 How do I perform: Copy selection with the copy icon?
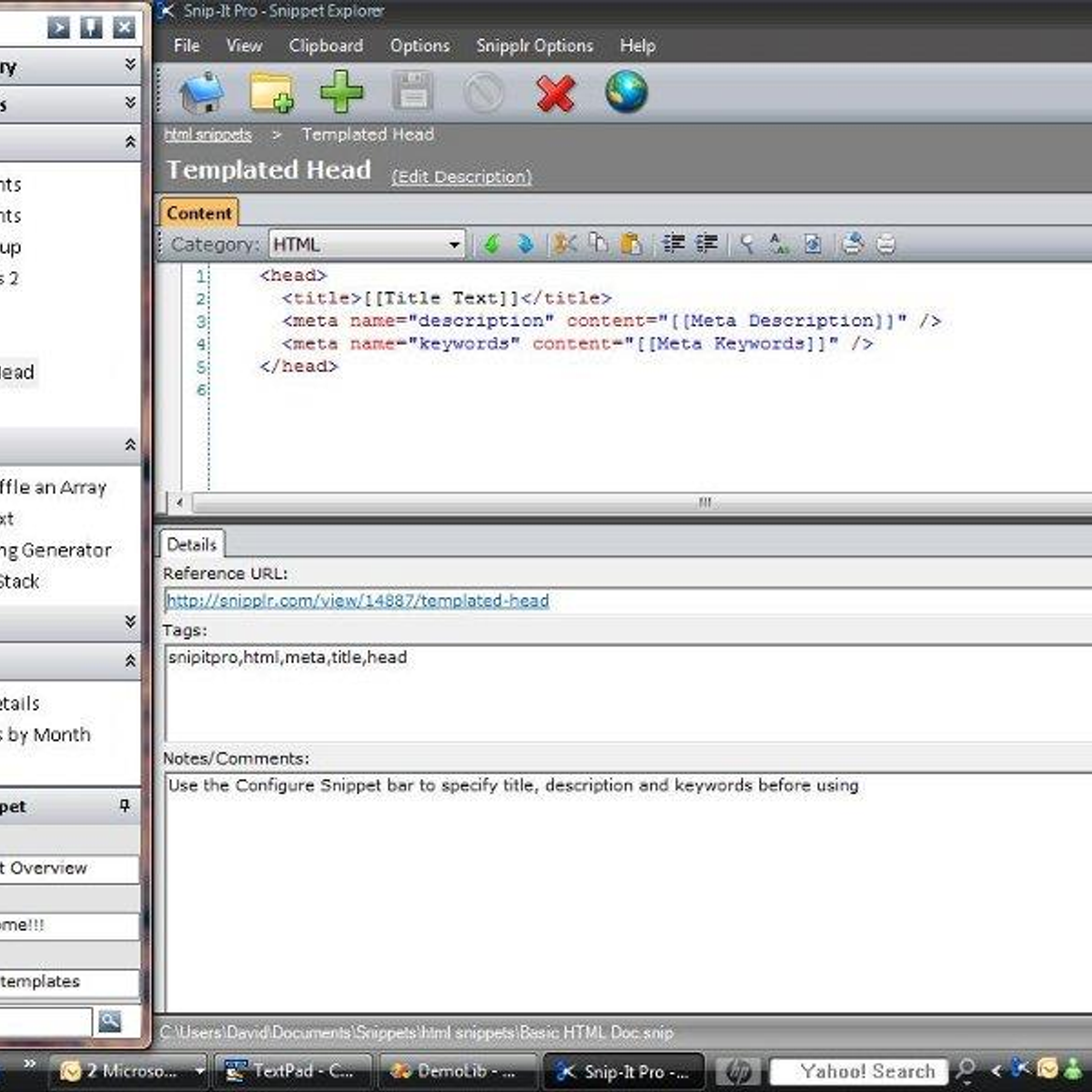598,244
